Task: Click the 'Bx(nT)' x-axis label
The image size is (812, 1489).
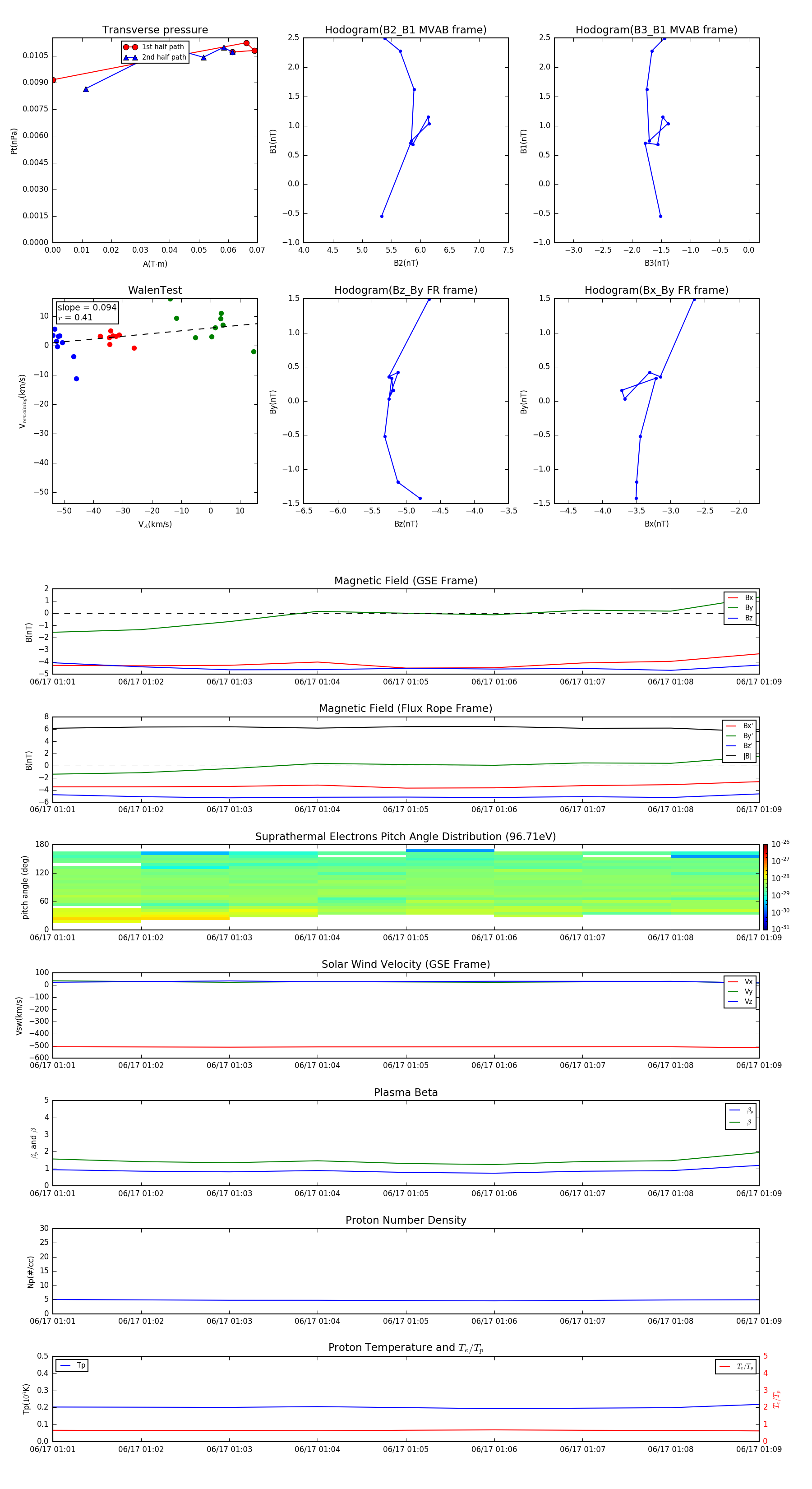Action: point(656,524)
